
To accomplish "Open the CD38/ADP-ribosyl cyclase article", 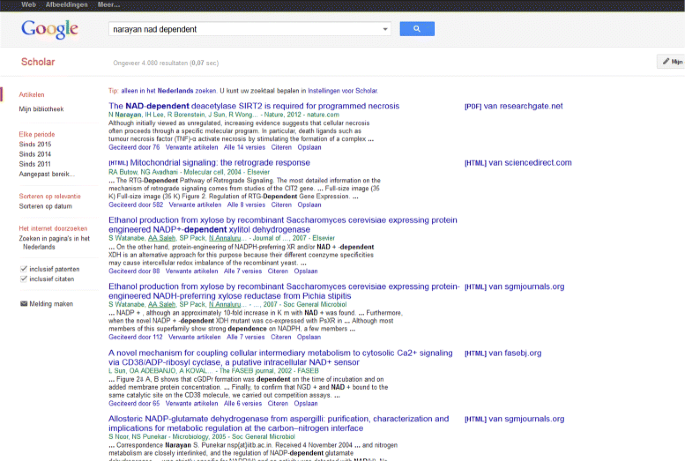I will [280, 357].
